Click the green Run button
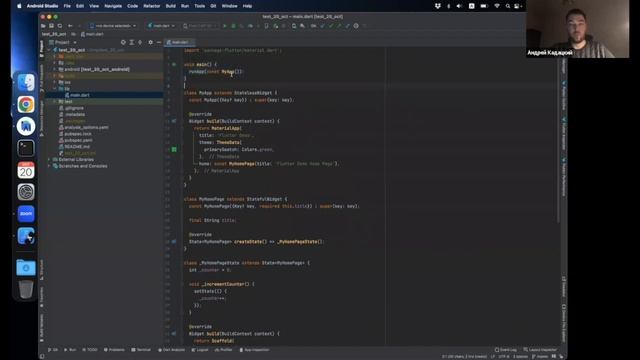The width and height of the screenshot is (640, 360). pos(224,26)
